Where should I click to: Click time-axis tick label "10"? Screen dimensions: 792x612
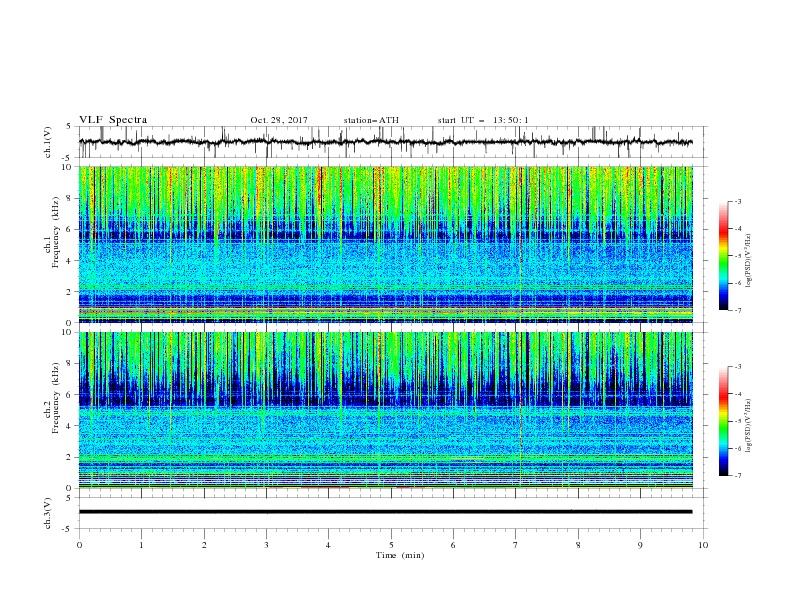[x=703, y=545]
